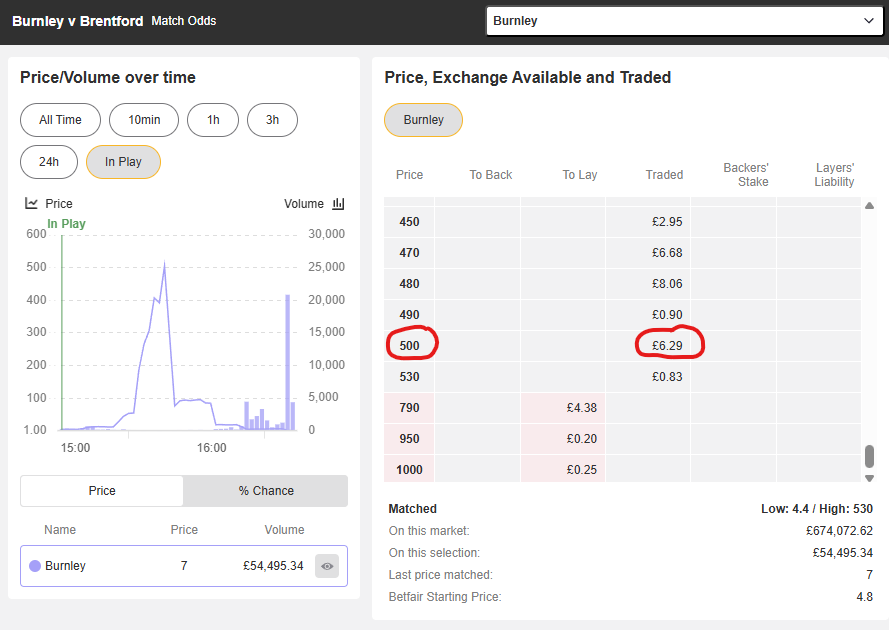Select the 3h time range

273,120
